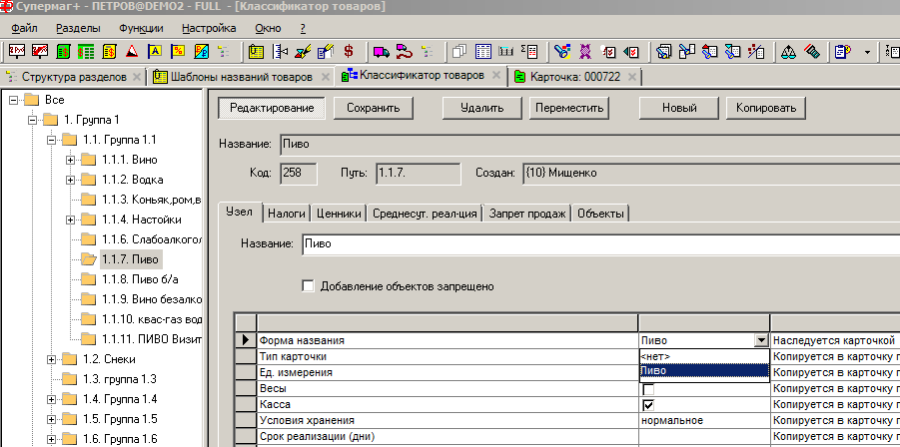Click the Новый button

(679, 108)
